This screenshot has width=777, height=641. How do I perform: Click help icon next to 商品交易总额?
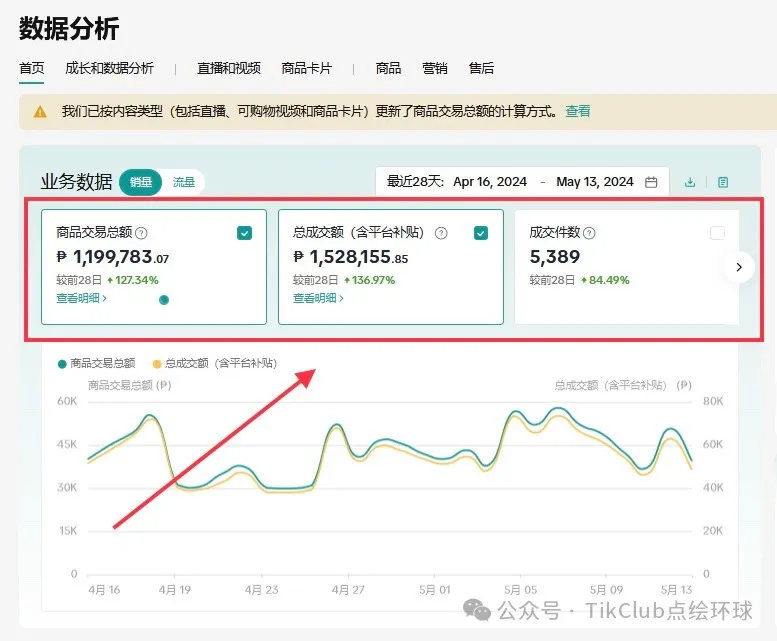(141, 233)
